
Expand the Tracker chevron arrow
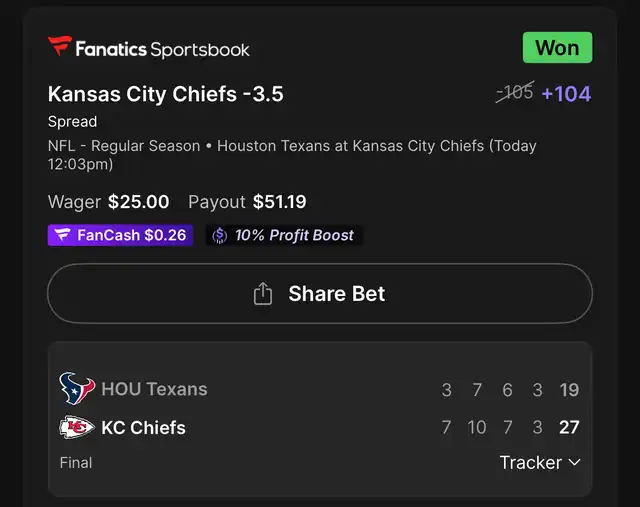click(x=574, y=463)
